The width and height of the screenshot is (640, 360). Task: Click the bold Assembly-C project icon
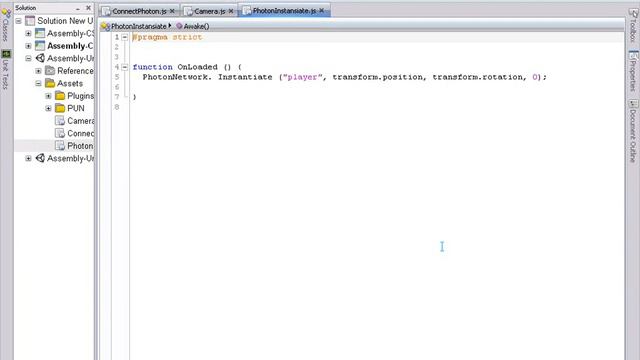click(40, 46)
